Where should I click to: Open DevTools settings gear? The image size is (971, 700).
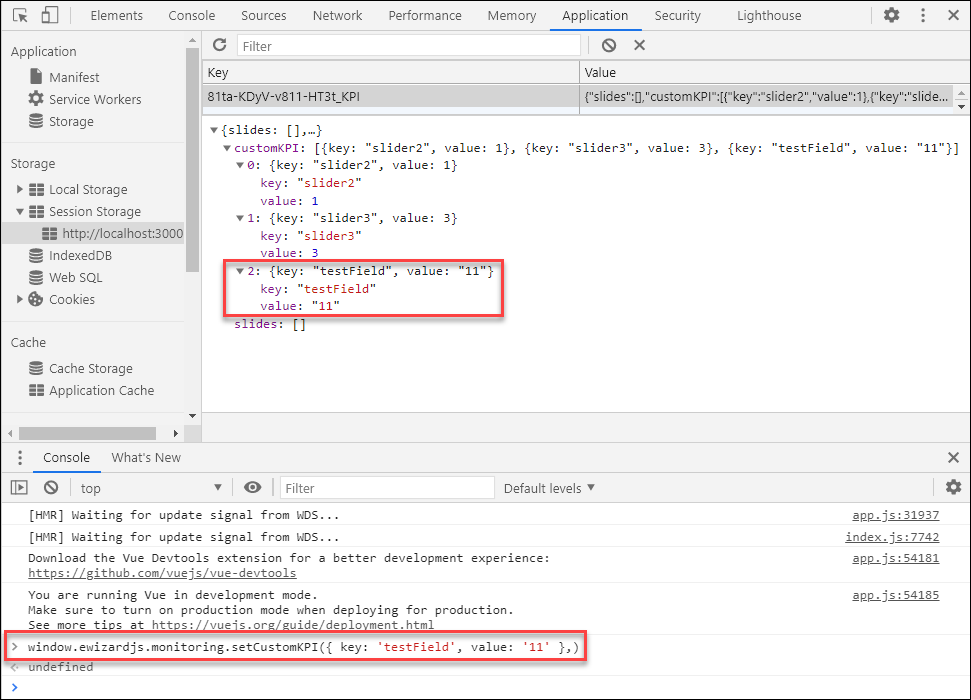click(x=891, y=15)
